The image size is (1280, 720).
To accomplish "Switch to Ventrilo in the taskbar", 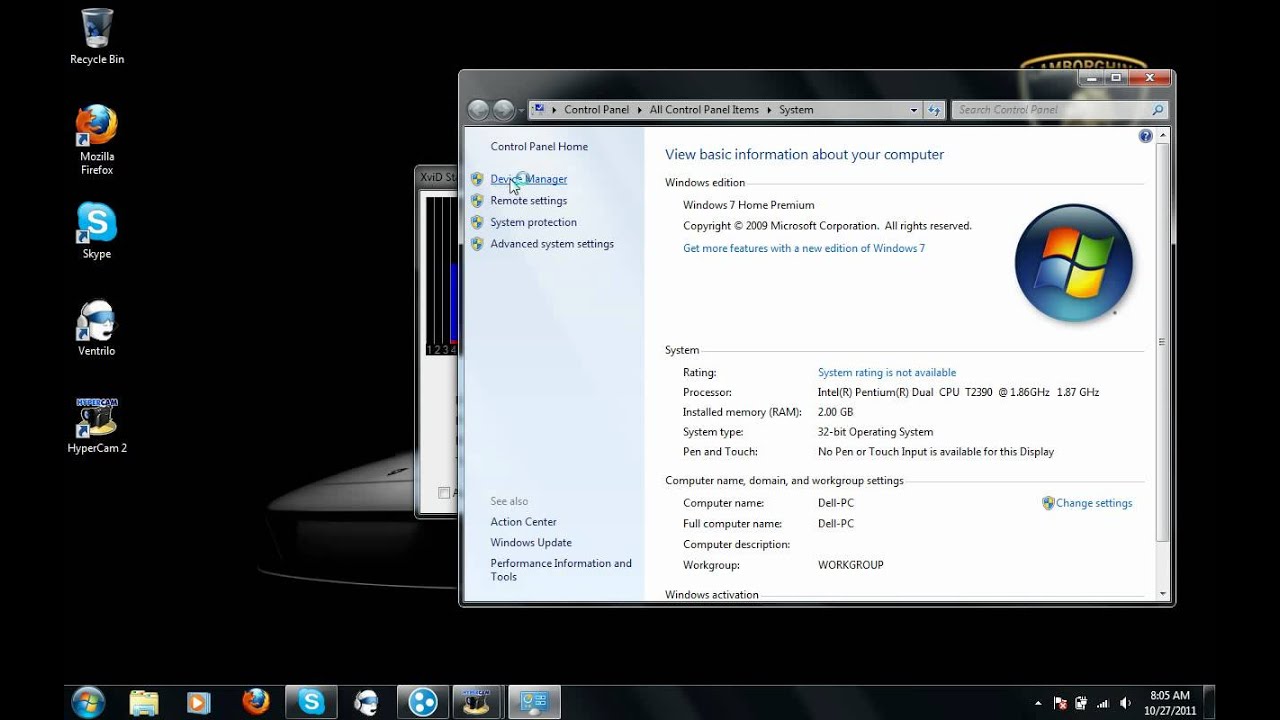I will (367, 702).
